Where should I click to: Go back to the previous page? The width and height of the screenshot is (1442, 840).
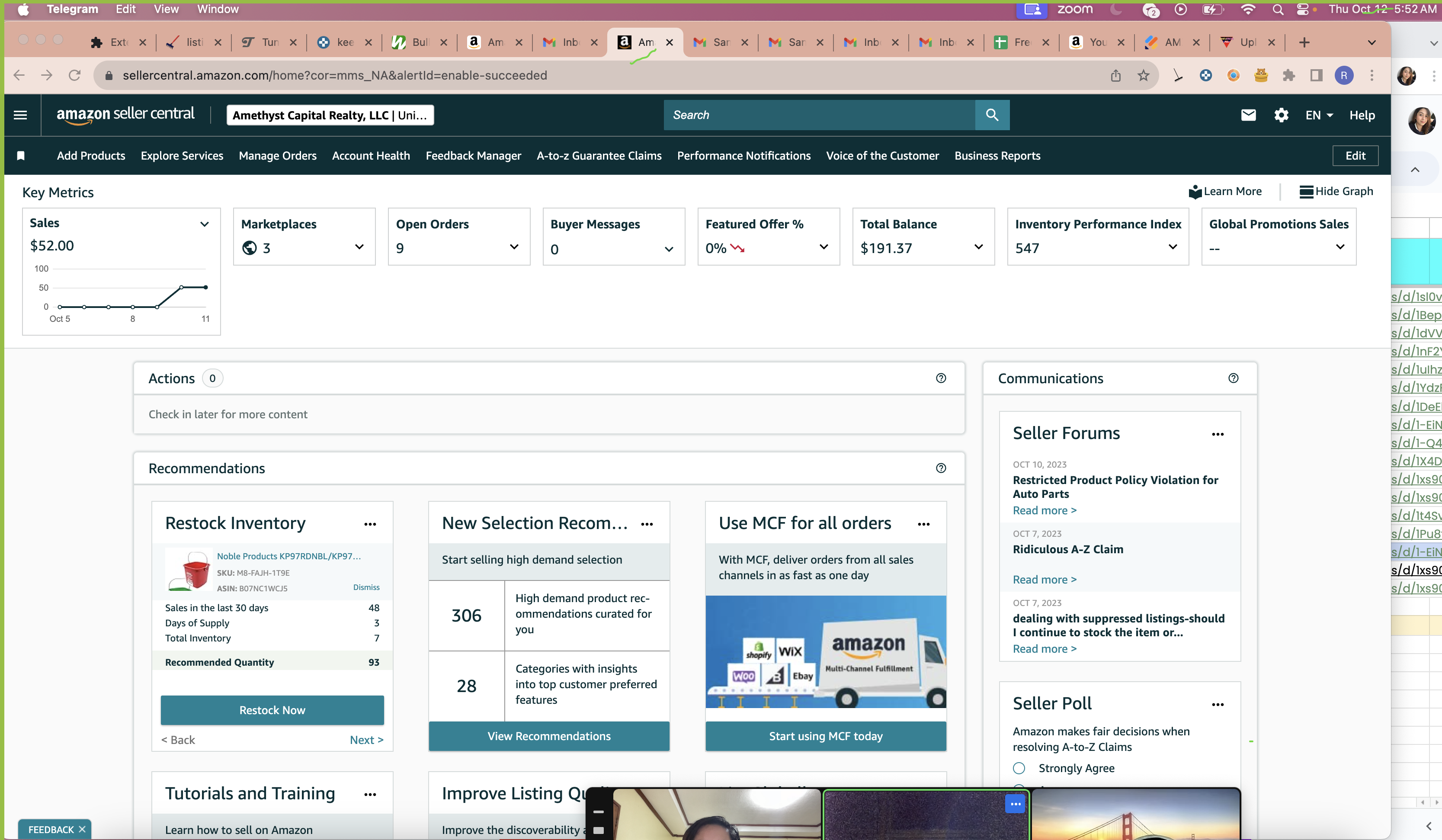click(x=19, y=75)
